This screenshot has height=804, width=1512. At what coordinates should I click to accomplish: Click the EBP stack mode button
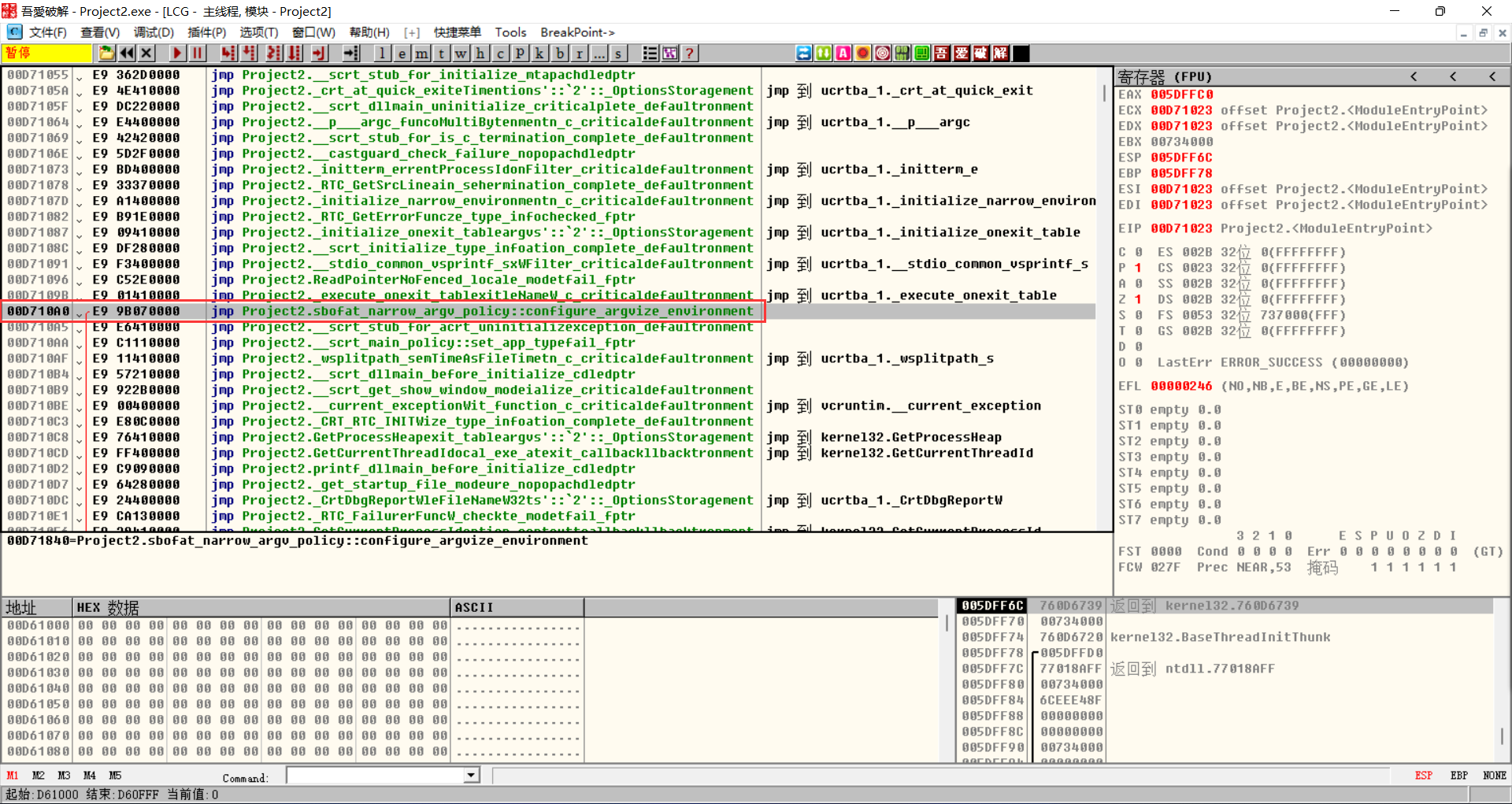point(1459,776)
